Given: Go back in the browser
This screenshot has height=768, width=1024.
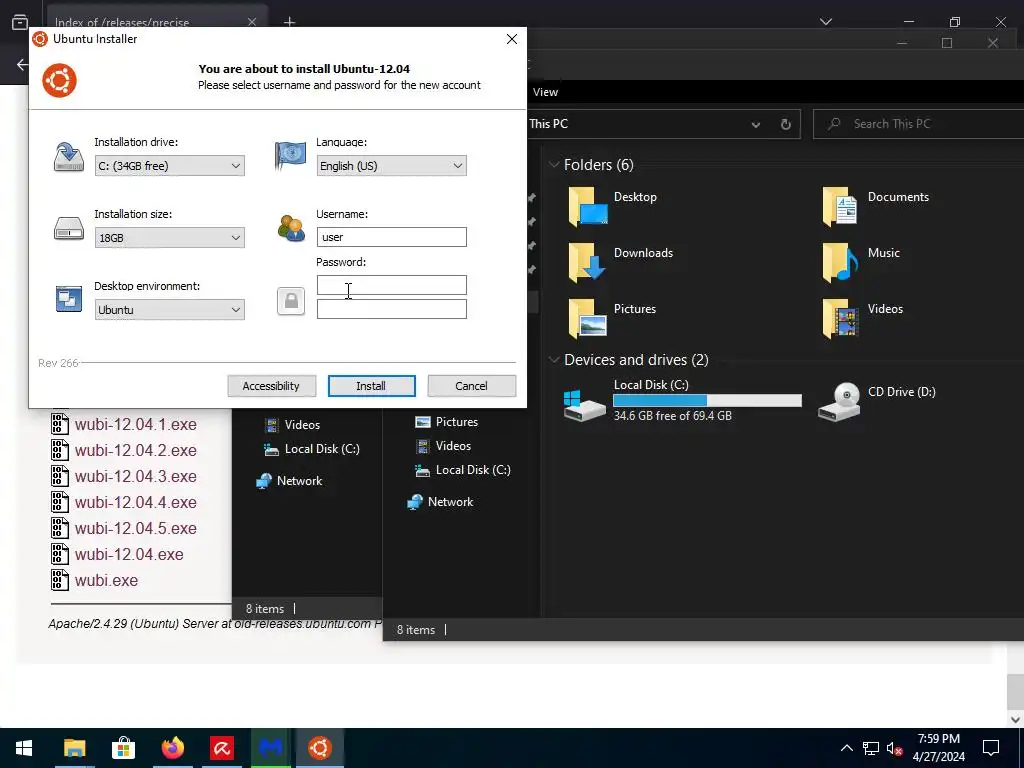Looking at the screenshot, I should (x=23, y=65).
